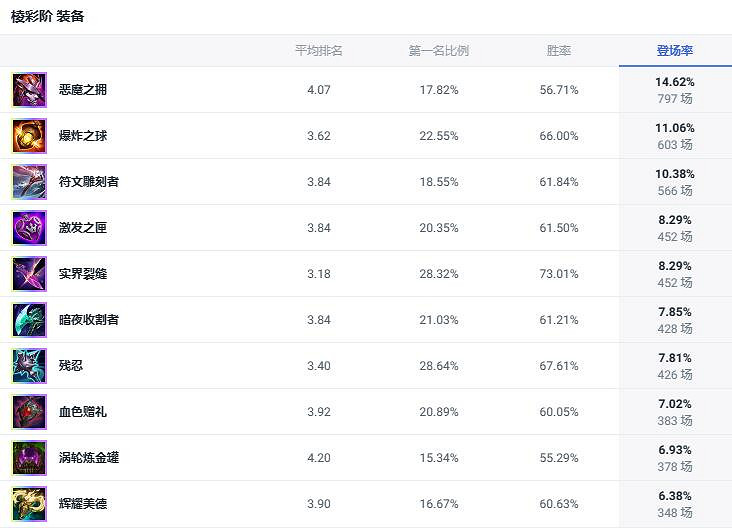Viewport: 732px width, 528px height.
Task: Click the 辉耀美德 item icon
Action: (x=29, y=503)
